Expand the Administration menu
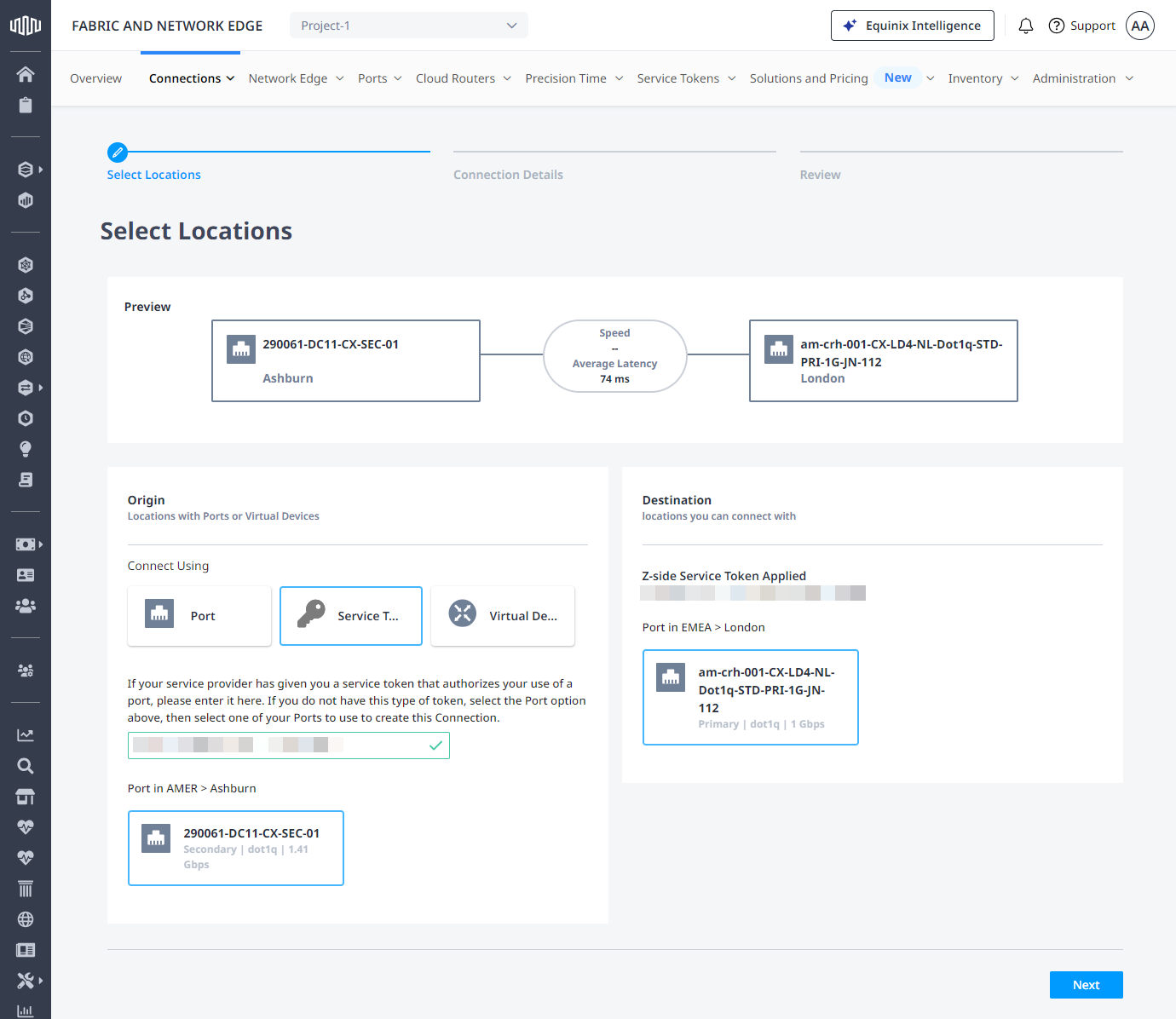1176x1019 pixels. click(x=1083, y=78)
